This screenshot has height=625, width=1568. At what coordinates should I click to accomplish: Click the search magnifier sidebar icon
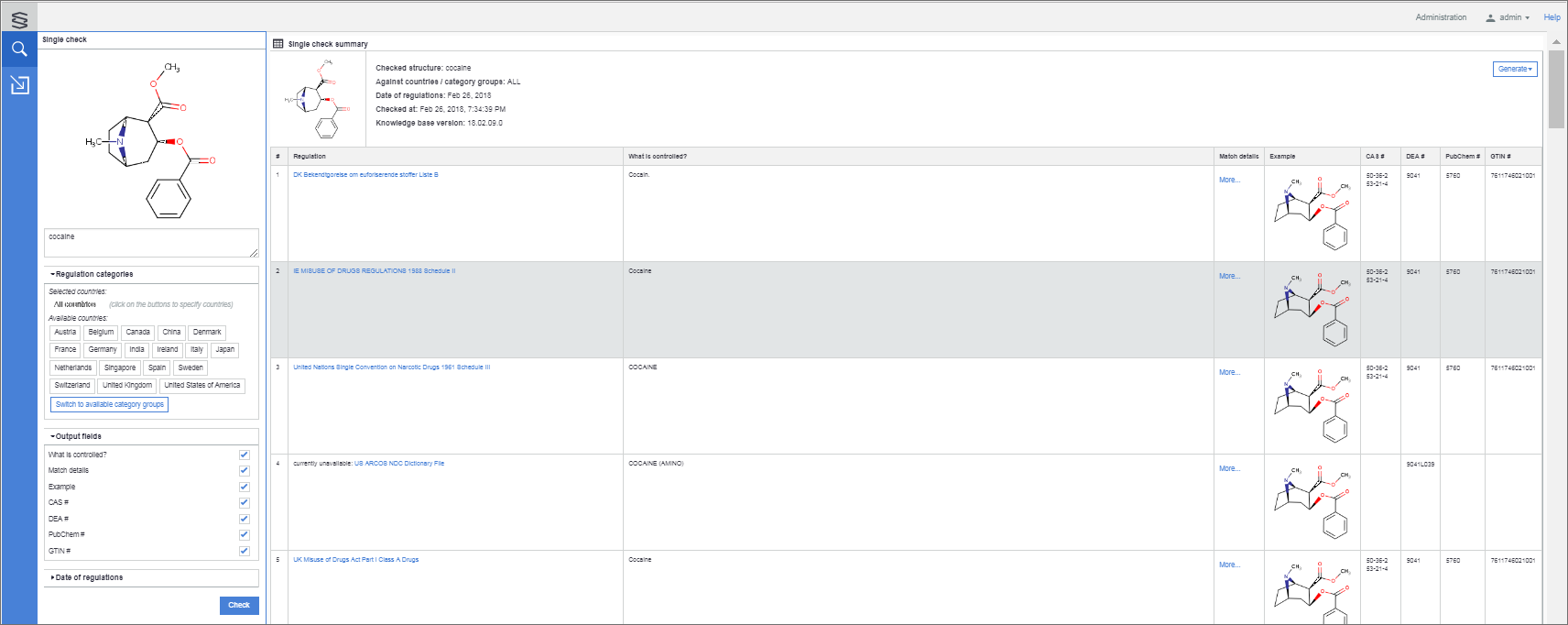19,49
